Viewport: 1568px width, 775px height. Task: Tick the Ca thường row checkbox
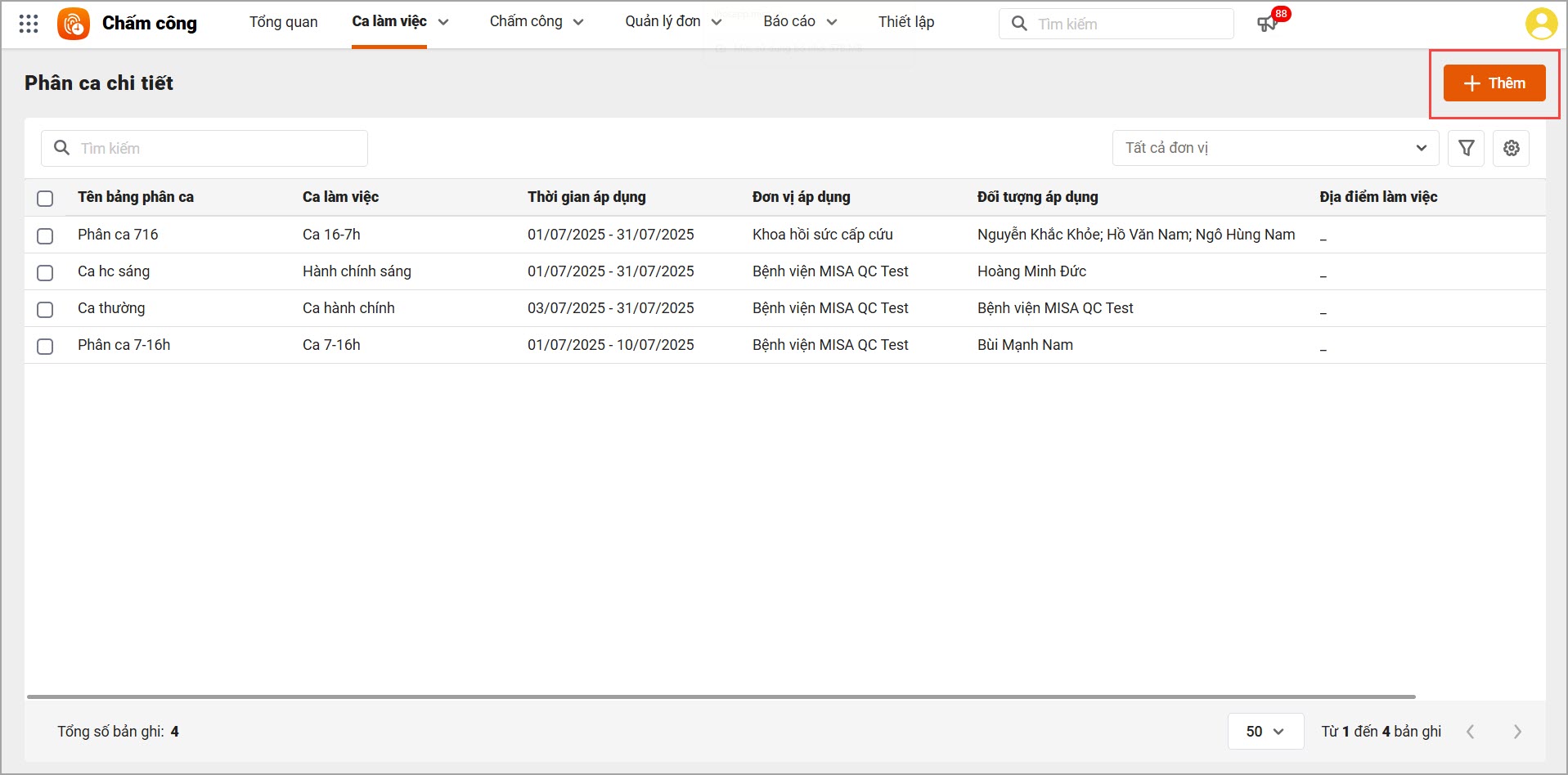click(x=45, y=309)
